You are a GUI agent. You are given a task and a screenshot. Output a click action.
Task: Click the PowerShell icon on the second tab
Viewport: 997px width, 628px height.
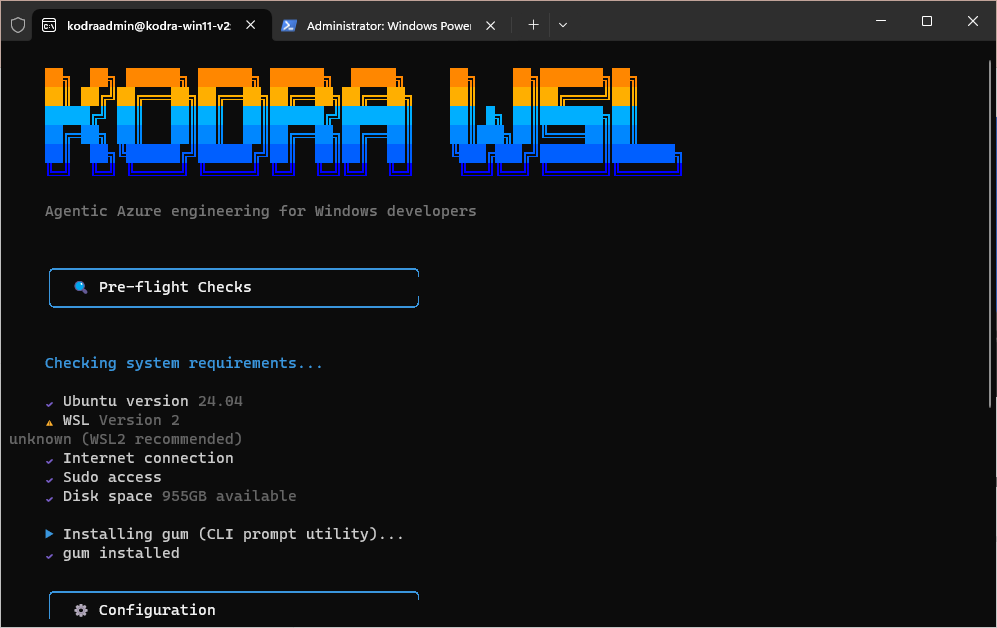click(289, 24)
